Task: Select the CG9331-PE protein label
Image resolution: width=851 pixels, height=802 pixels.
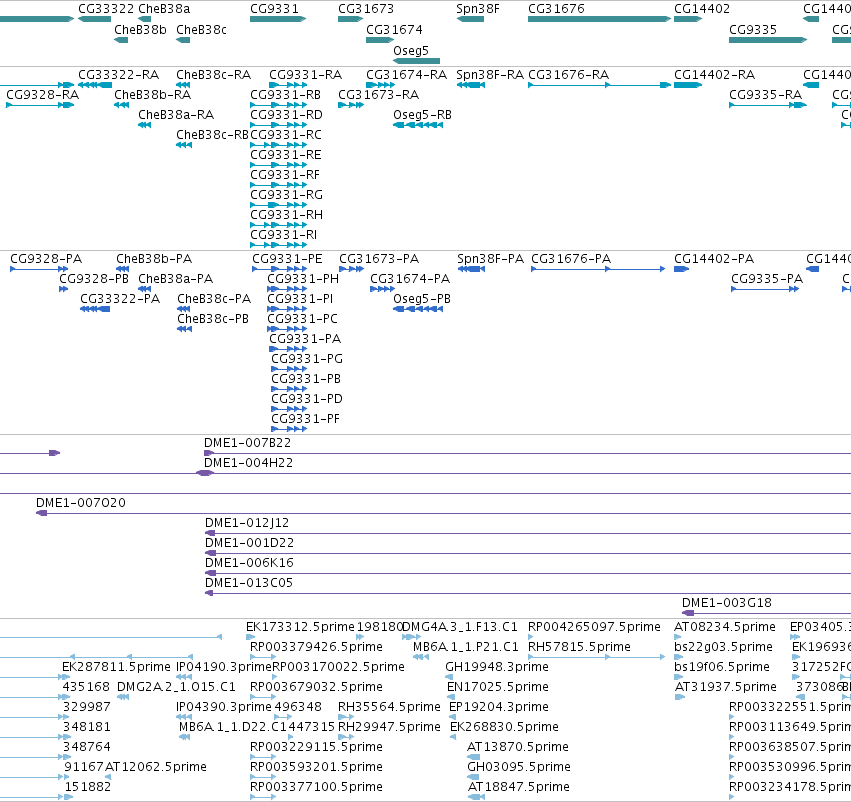Action: click(x=287, y=259)
